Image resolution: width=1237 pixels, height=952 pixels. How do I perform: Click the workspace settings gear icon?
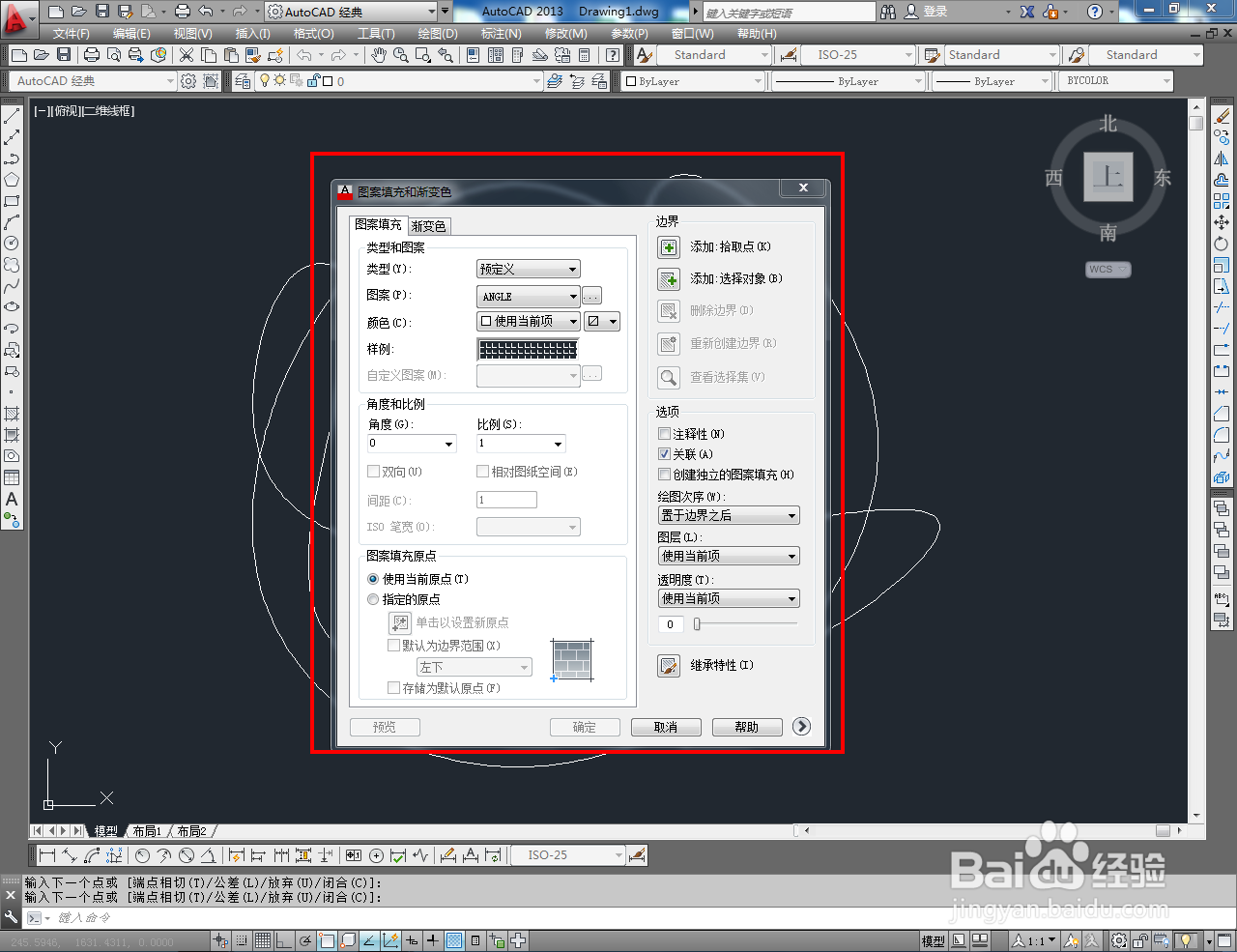[189, 81]
